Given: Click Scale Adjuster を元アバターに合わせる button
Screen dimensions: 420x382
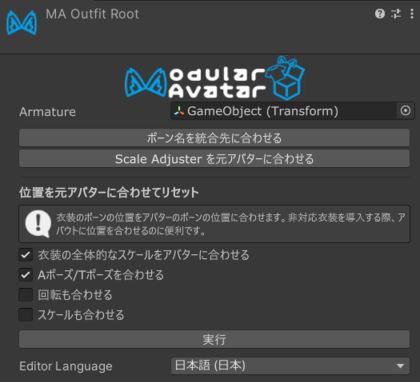Looking at the screenshot, I should tap(214, 159).
